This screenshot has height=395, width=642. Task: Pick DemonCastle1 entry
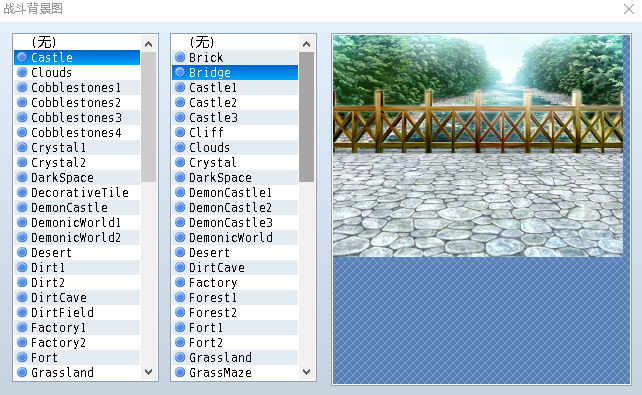coord(235,192)
